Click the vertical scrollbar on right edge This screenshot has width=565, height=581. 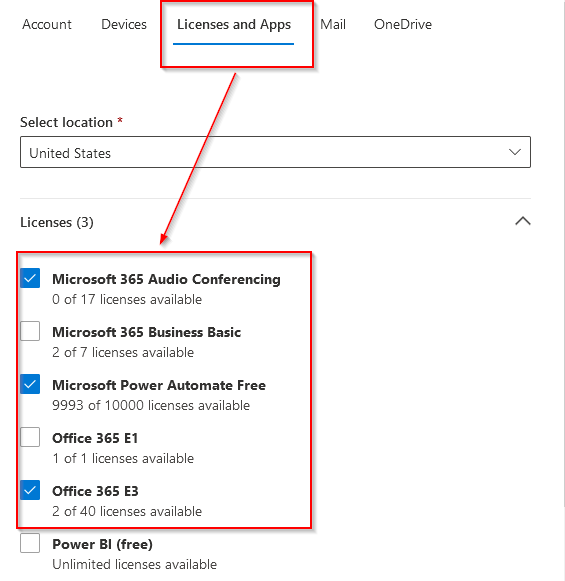(x=564, y=253)
